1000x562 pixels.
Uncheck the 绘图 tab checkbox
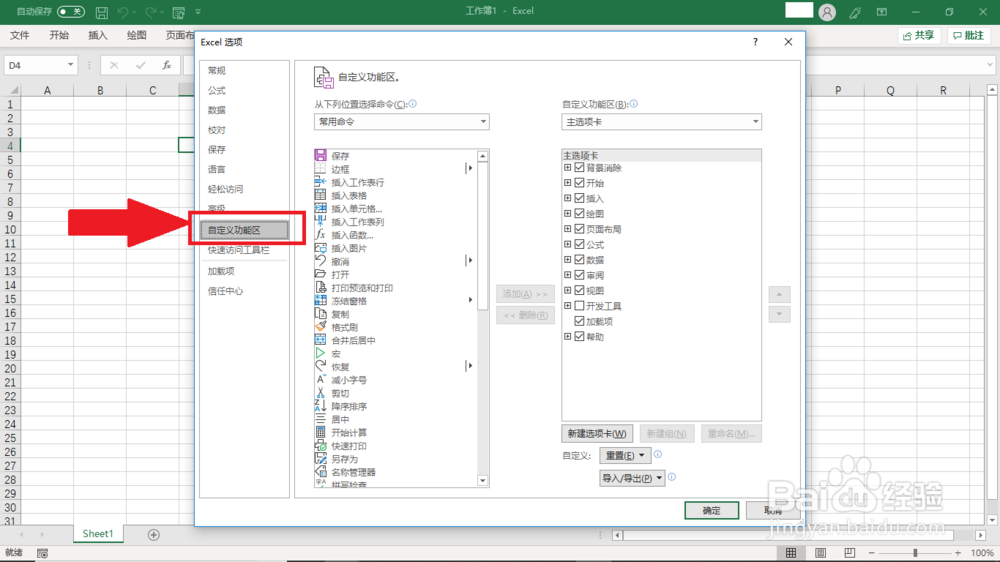579,214
